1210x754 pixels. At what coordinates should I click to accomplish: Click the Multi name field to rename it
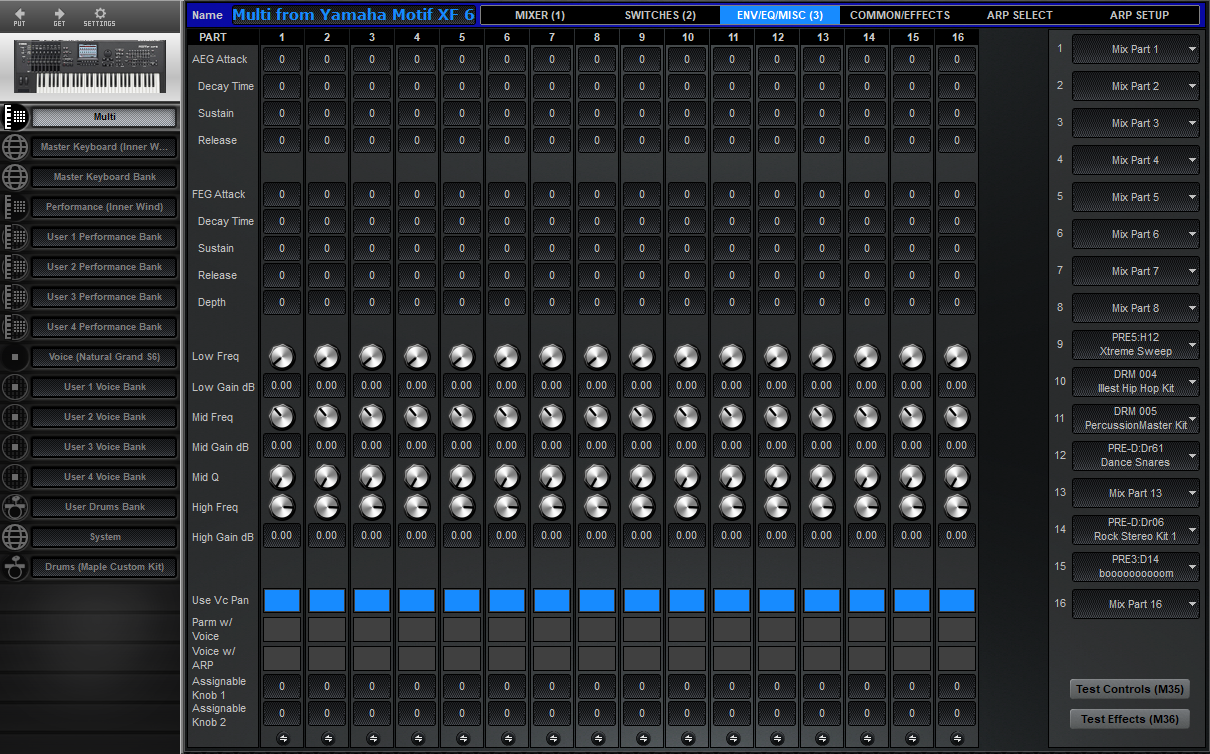[352, 14]
